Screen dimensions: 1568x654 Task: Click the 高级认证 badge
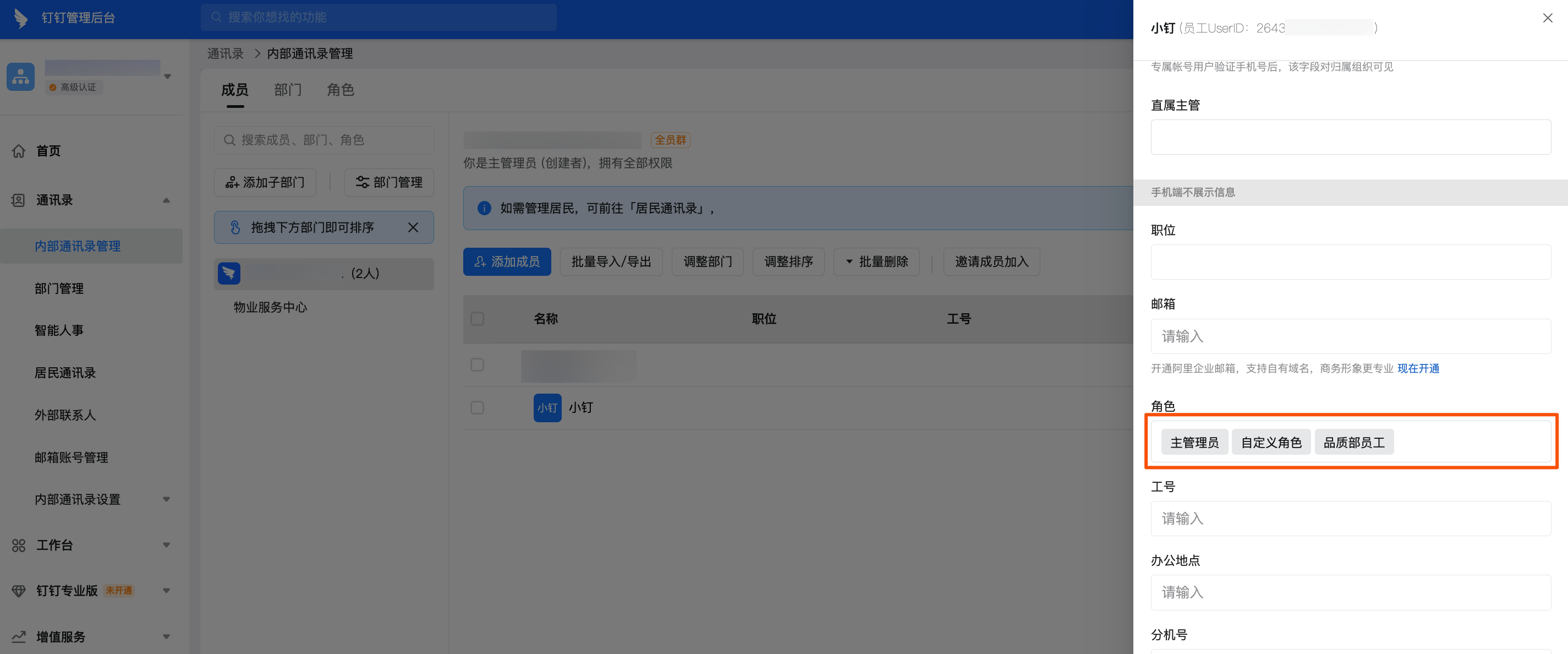[74, 88]
